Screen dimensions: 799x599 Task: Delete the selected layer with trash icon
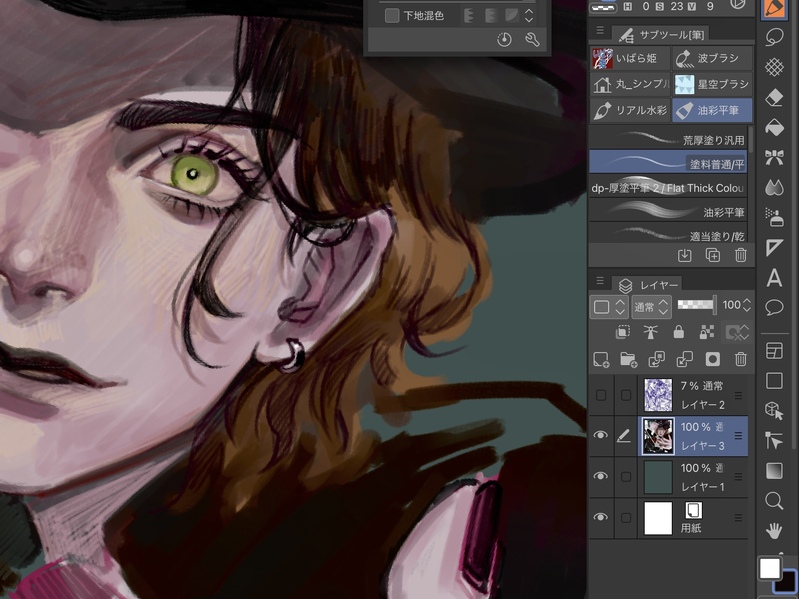click(x=741, y=360)
